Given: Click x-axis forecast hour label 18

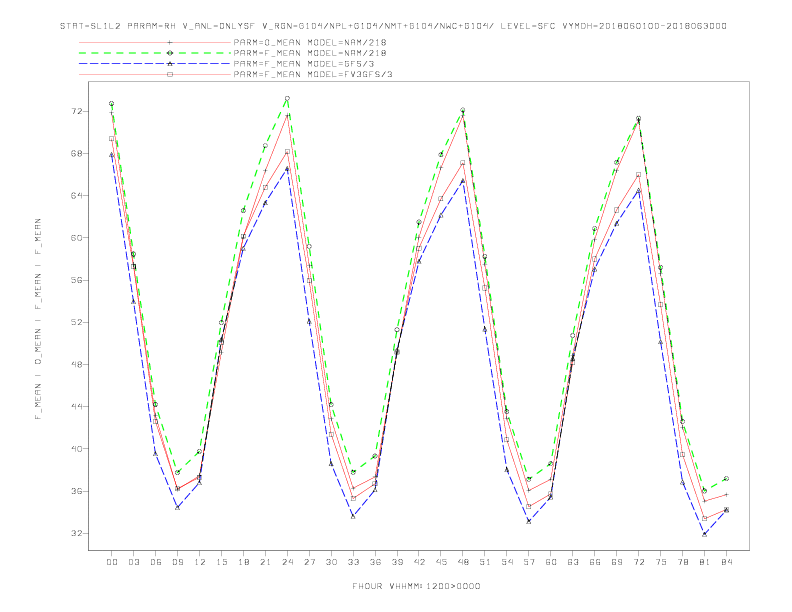Looking at the screenshot, I should coord(243,562).
